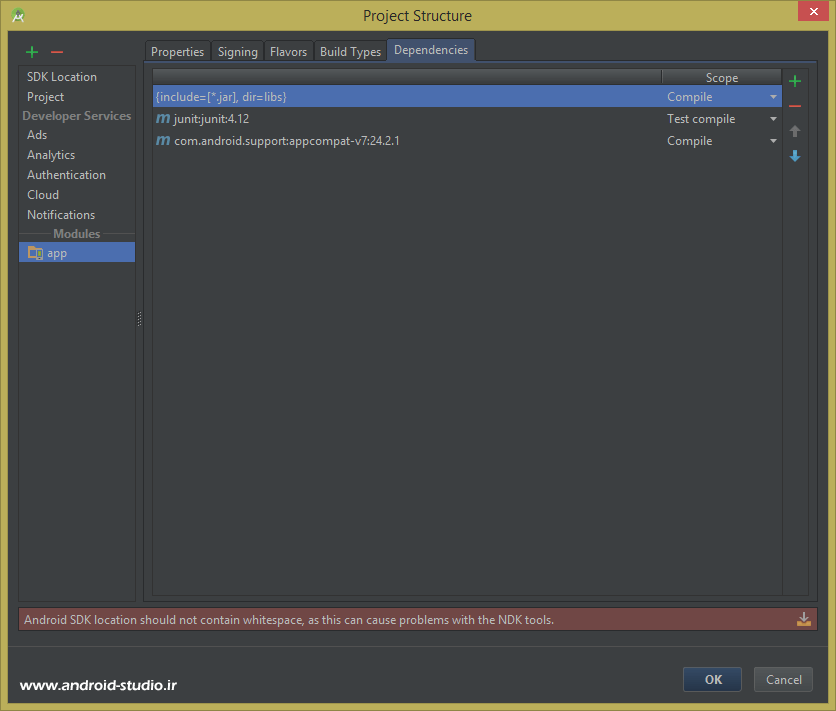Click the download icon on the SDK warning bar

click(804, 619)
